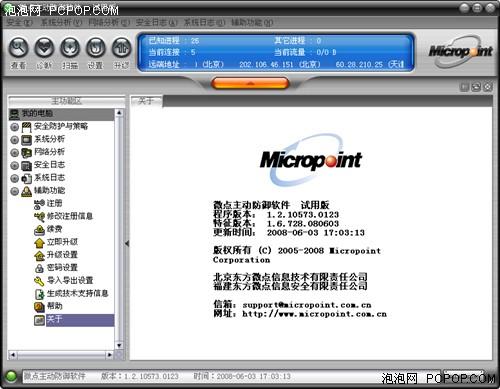Click the sidebar vertical scrollbar down arrow
This screenshot has width=500, height=389.
(x=119, y=345)
